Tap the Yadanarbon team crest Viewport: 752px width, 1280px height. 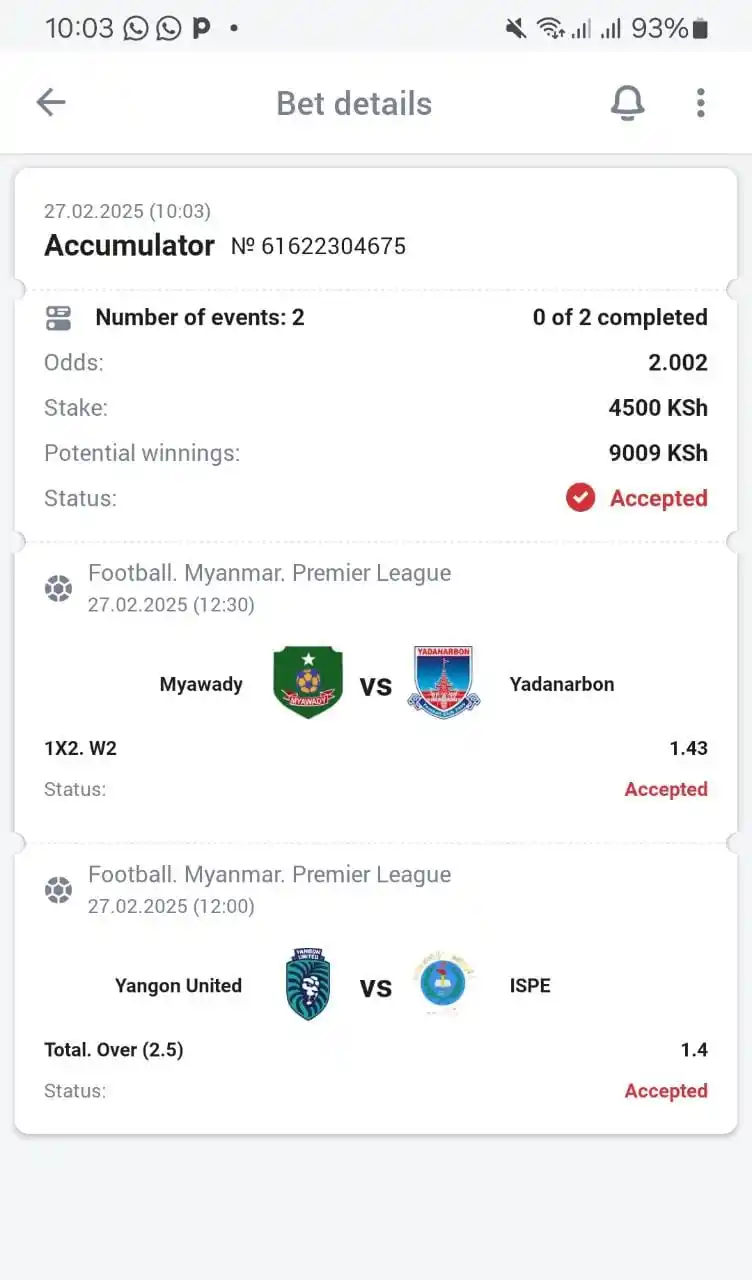pos(444,682)
